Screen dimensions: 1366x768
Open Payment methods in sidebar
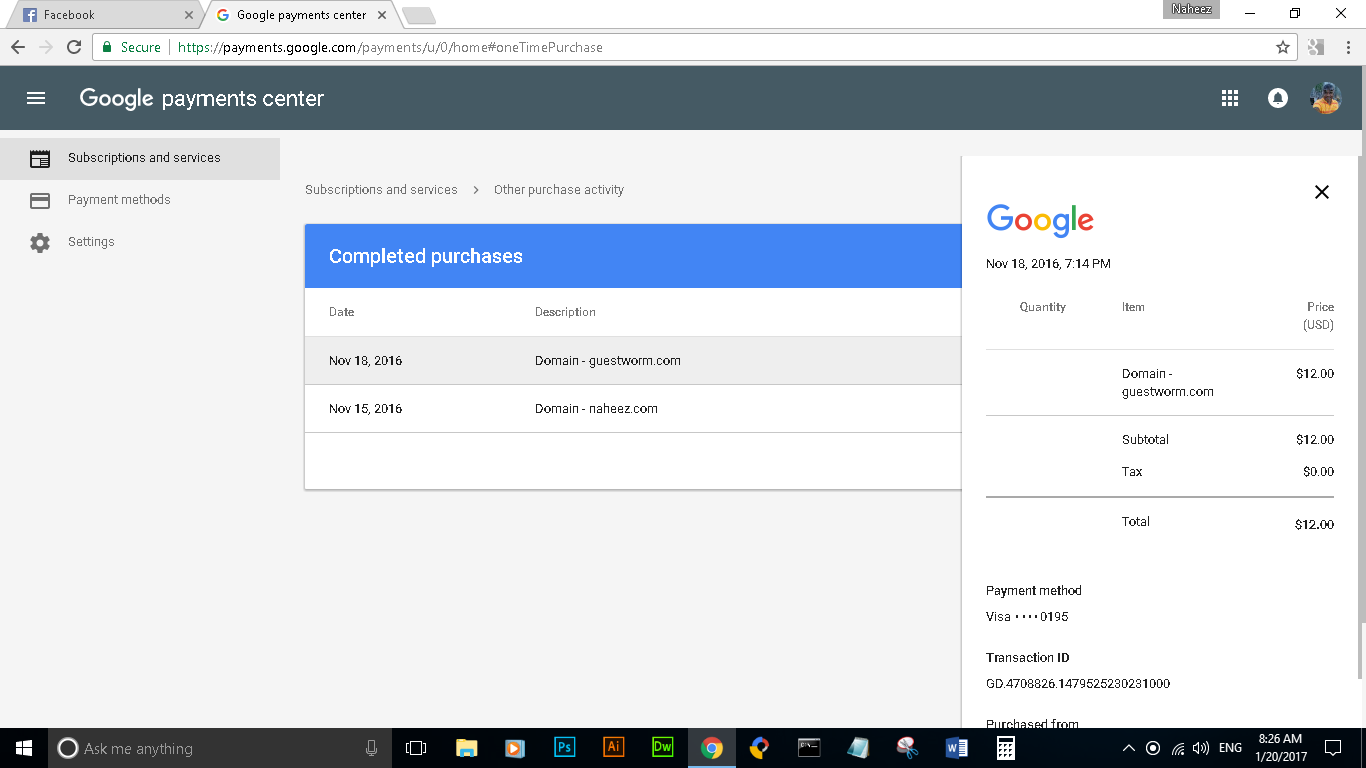140,200
